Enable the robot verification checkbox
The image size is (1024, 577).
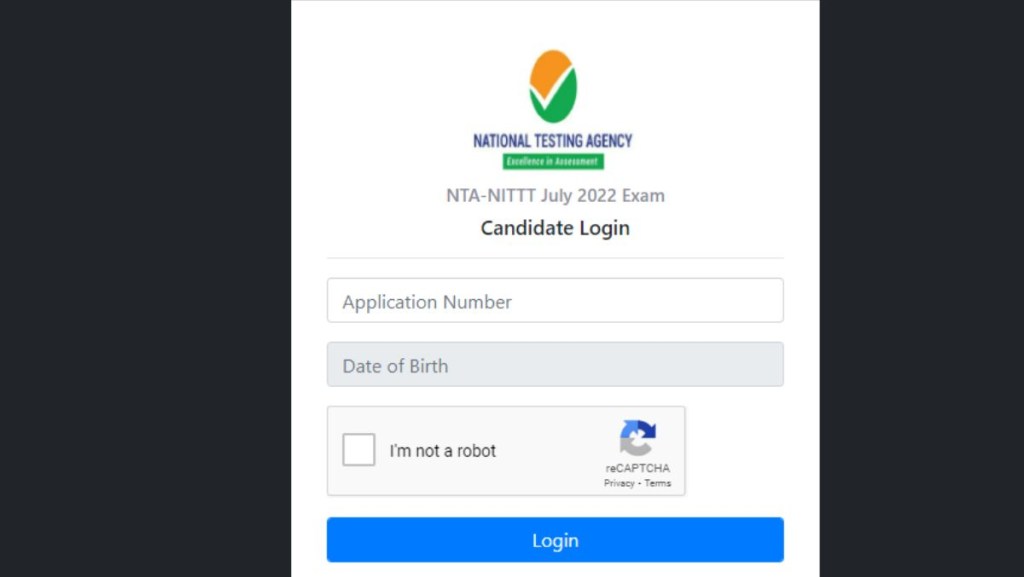pos(359,450)
